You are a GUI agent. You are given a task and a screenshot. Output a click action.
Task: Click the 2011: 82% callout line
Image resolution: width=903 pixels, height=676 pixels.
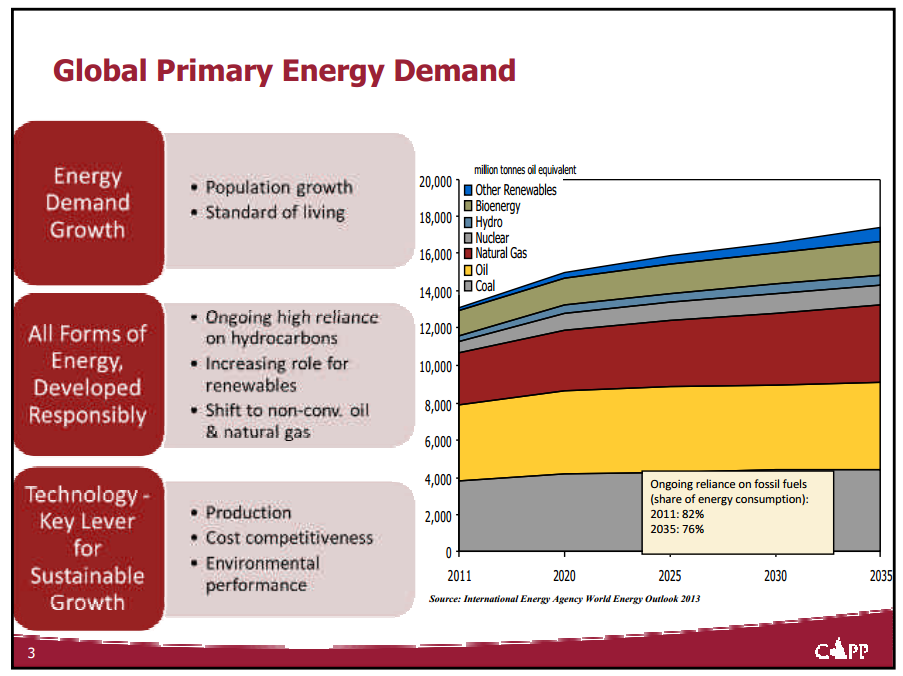pos(677,514)
